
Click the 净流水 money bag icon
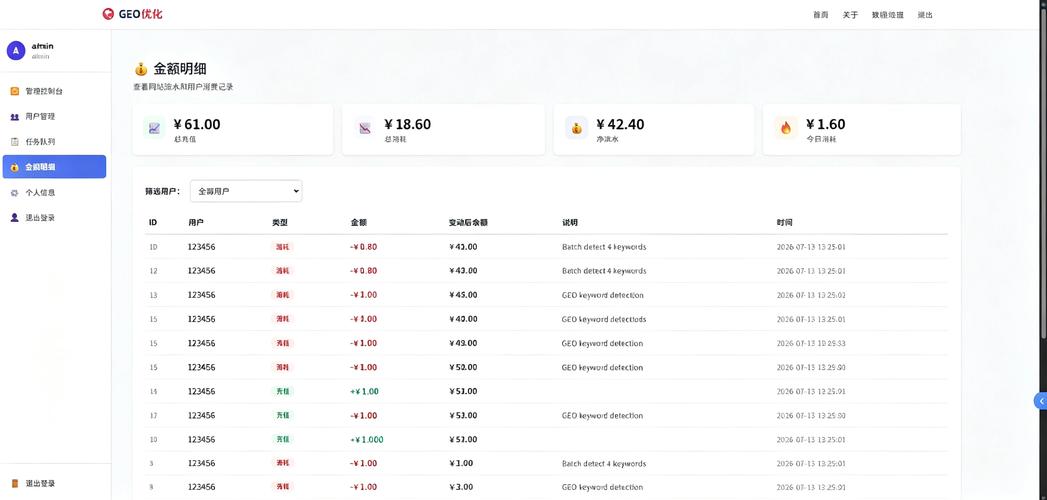(x=576, y=128)
